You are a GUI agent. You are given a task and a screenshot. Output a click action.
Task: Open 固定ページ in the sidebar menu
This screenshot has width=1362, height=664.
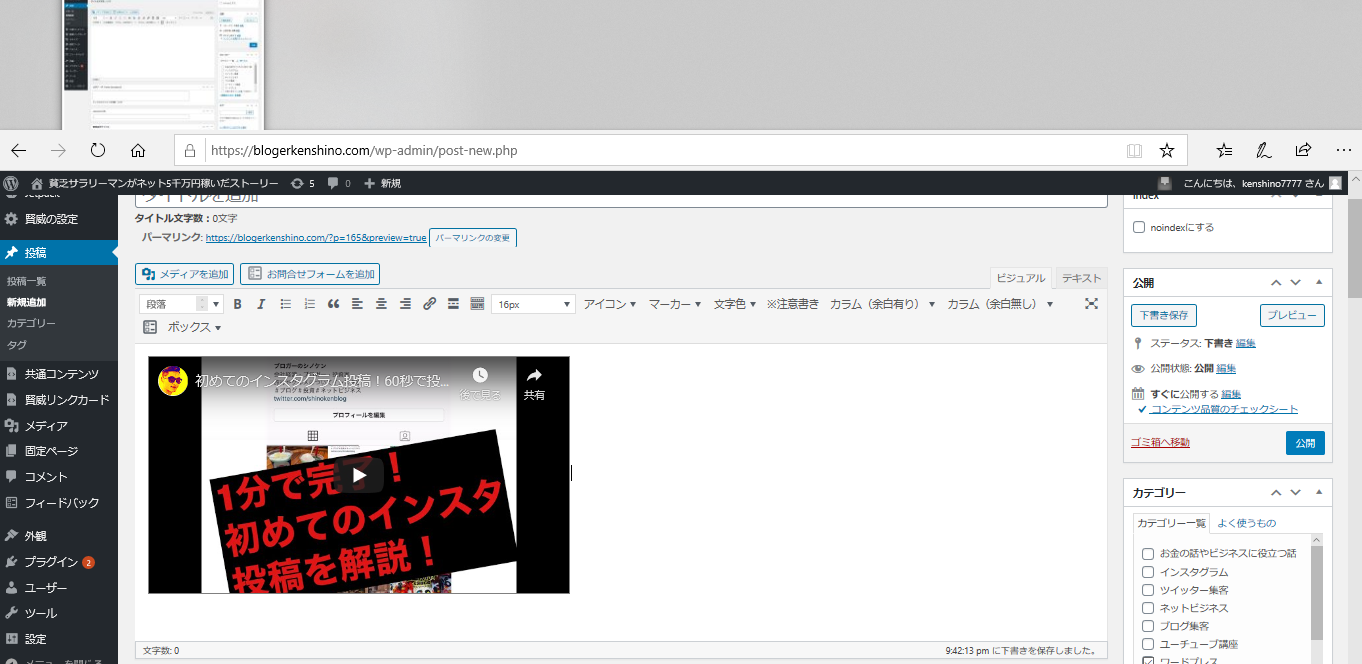51,451
